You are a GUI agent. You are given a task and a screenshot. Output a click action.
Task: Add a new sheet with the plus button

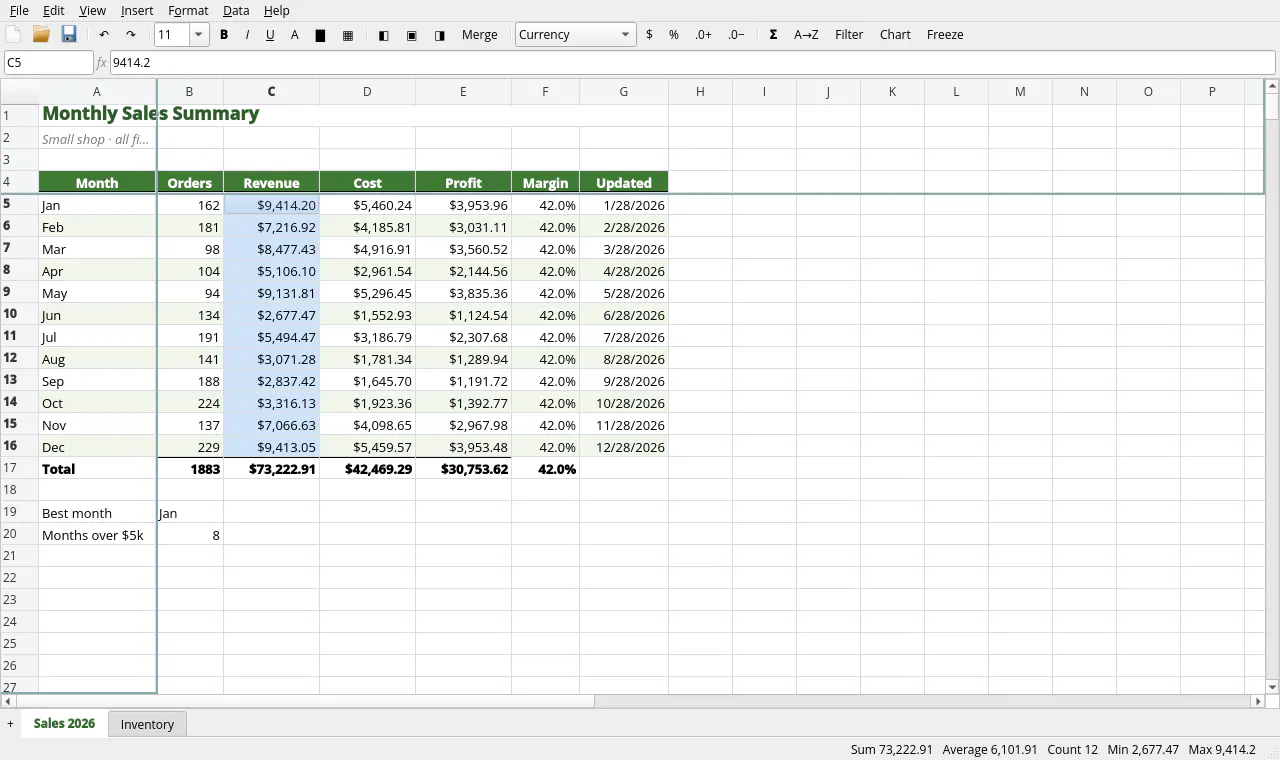[10, 724]
